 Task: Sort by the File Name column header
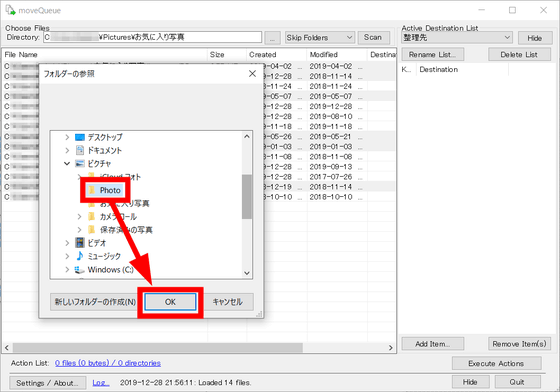[105, 55]
